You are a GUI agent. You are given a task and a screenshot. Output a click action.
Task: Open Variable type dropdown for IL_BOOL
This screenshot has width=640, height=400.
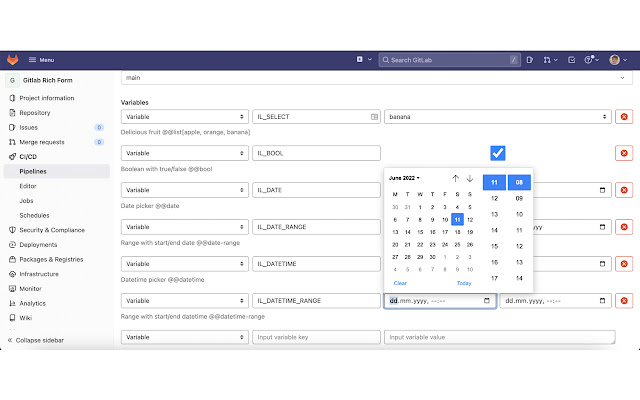184,153
